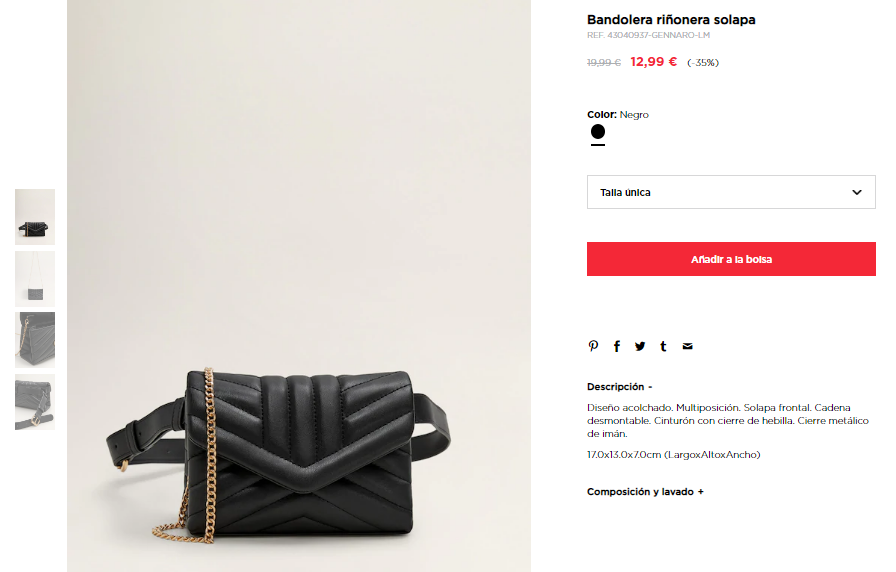Share product on Twitter
Image resolution: width=896 pixels, height=572 pixels.
(x=640, y=346)
